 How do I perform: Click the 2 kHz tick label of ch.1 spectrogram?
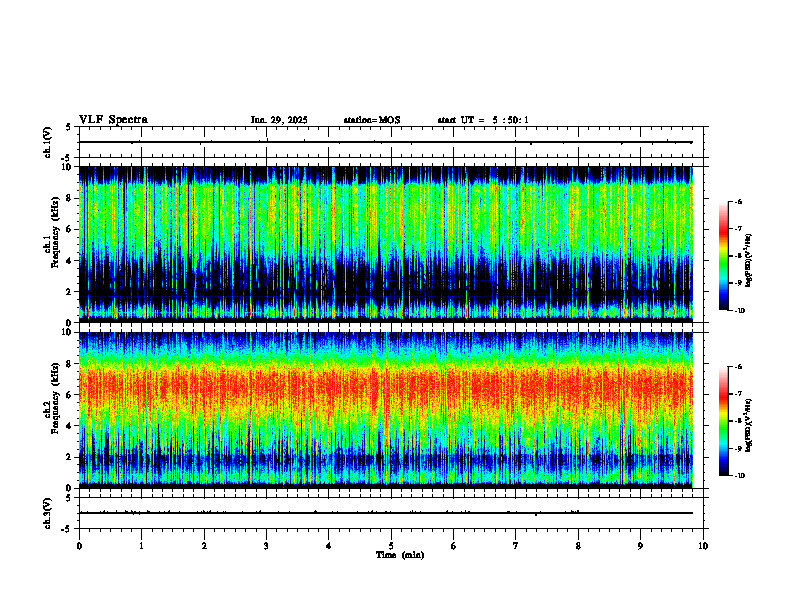point(70,291)
